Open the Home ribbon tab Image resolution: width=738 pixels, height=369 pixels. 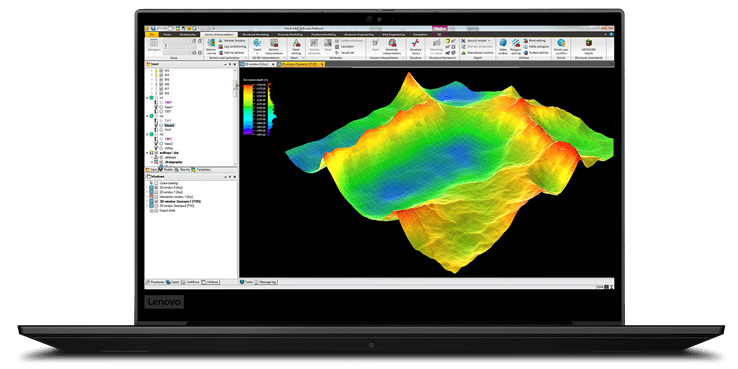167,34
